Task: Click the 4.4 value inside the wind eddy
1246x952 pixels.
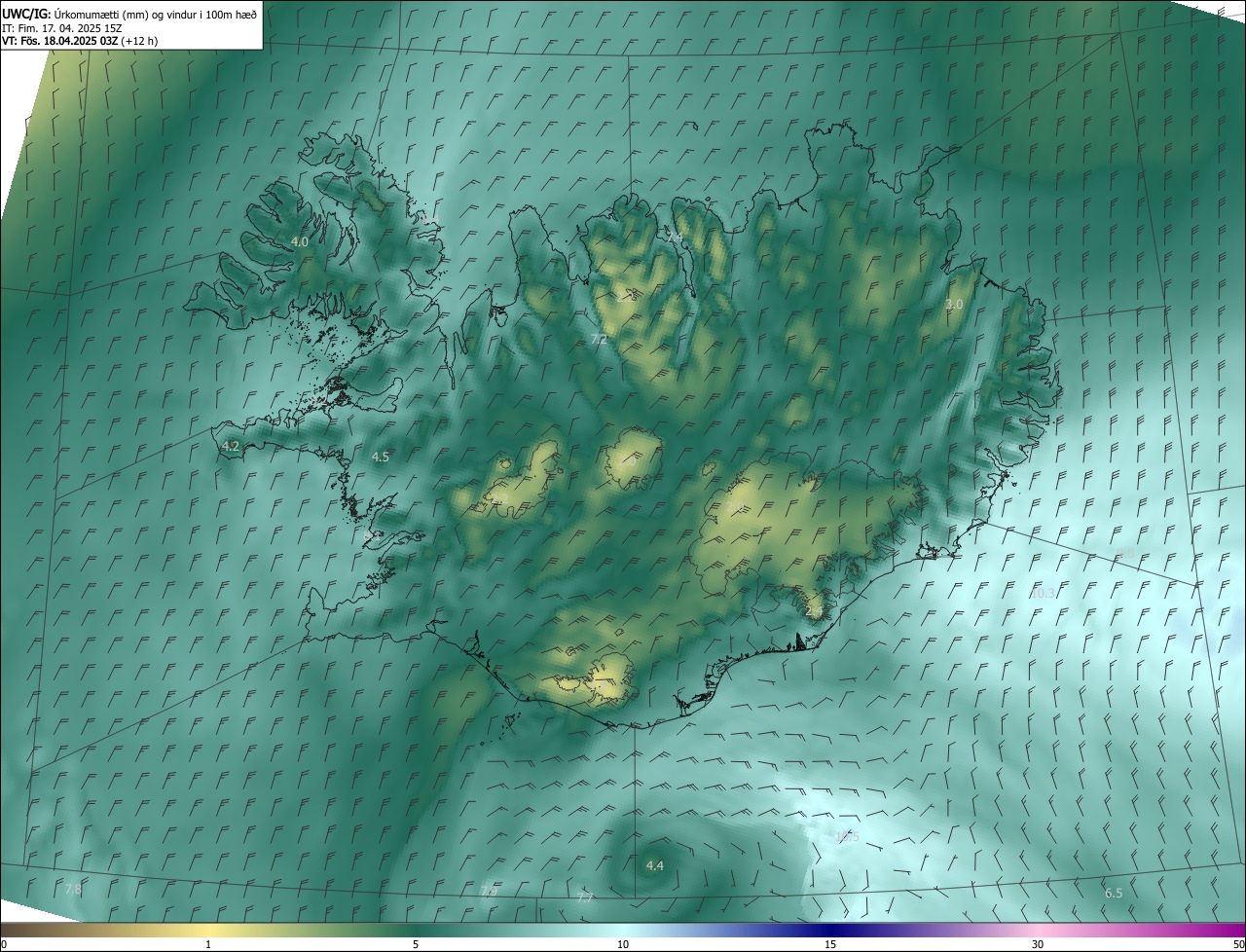Action: pyautogui.click(x=655, y=865)
